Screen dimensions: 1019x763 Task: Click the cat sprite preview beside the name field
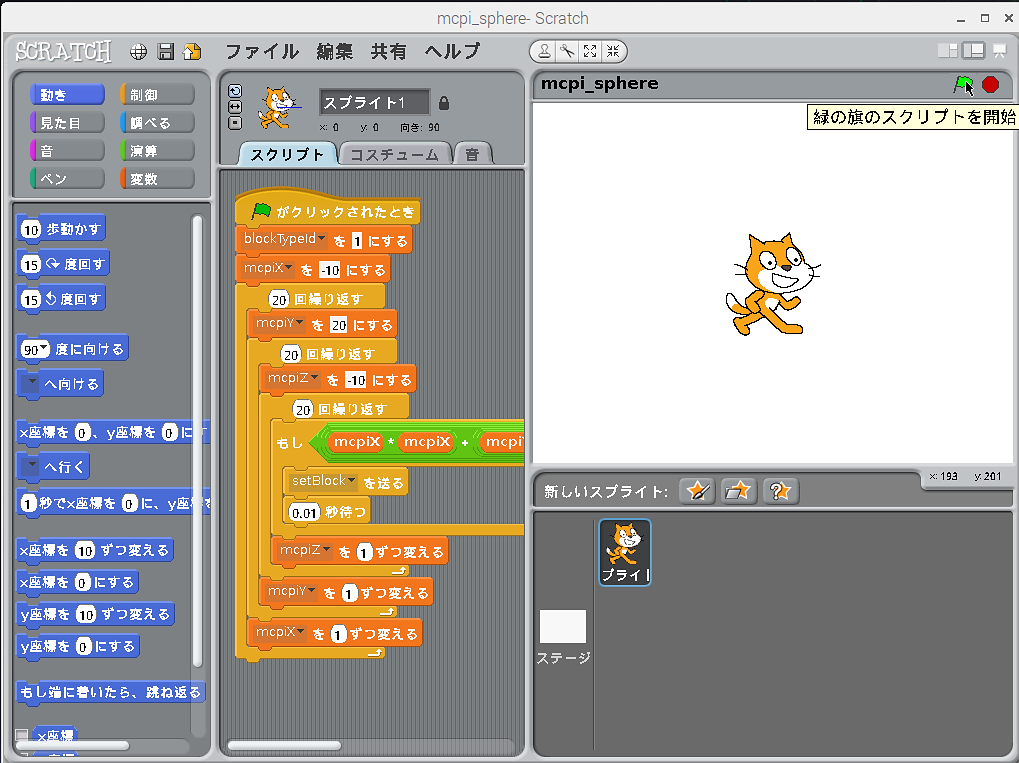pos(277,108)
